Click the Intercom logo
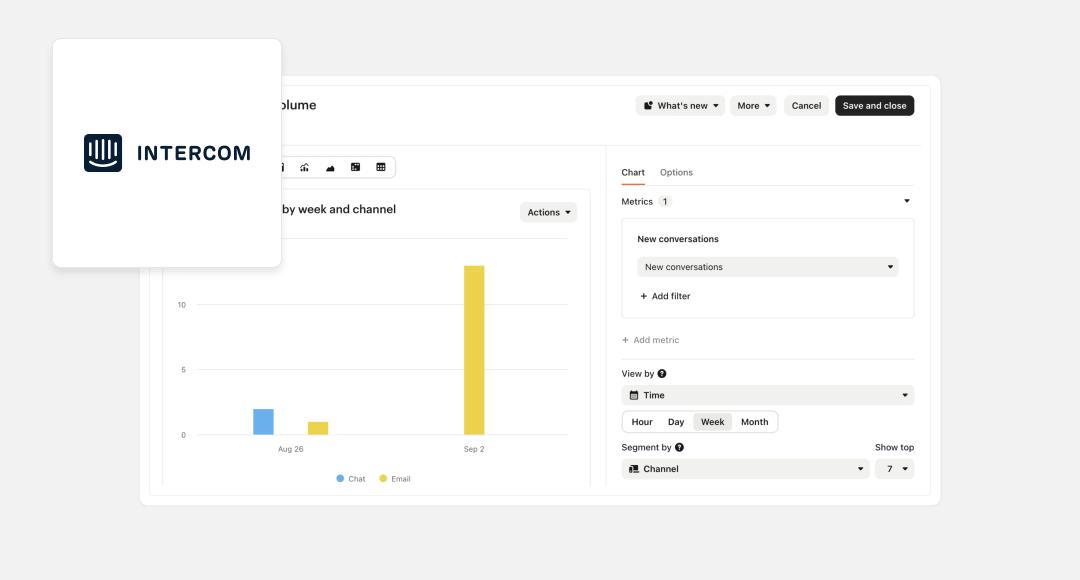This screenshot has width=1080, height=580. click(x=167, y=153)
